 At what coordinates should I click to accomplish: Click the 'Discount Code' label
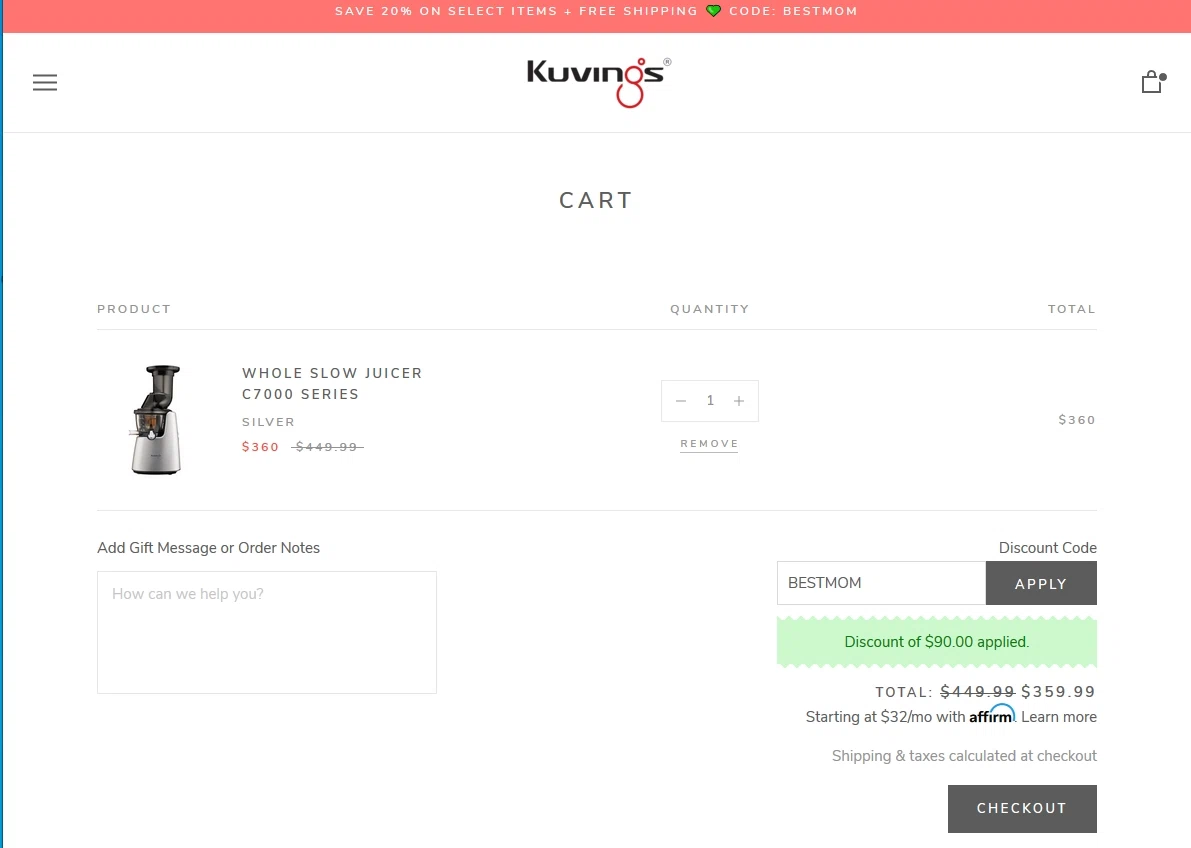[1047, 548]
